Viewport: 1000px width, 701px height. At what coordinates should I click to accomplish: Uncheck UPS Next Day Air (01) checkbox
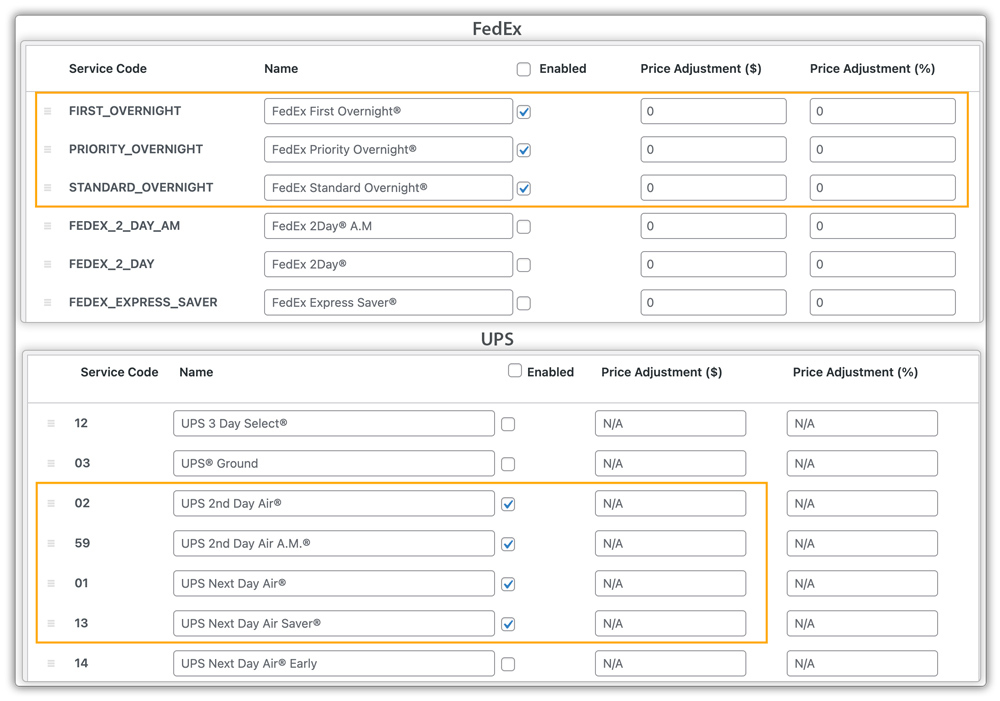508,584
